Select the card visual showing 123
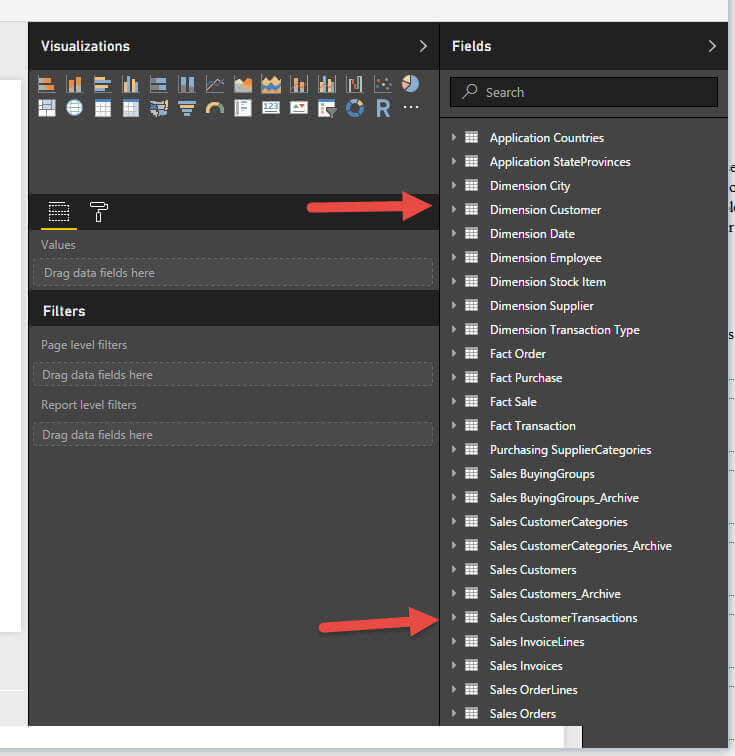735x756 pixels. (x=271, y=107)
